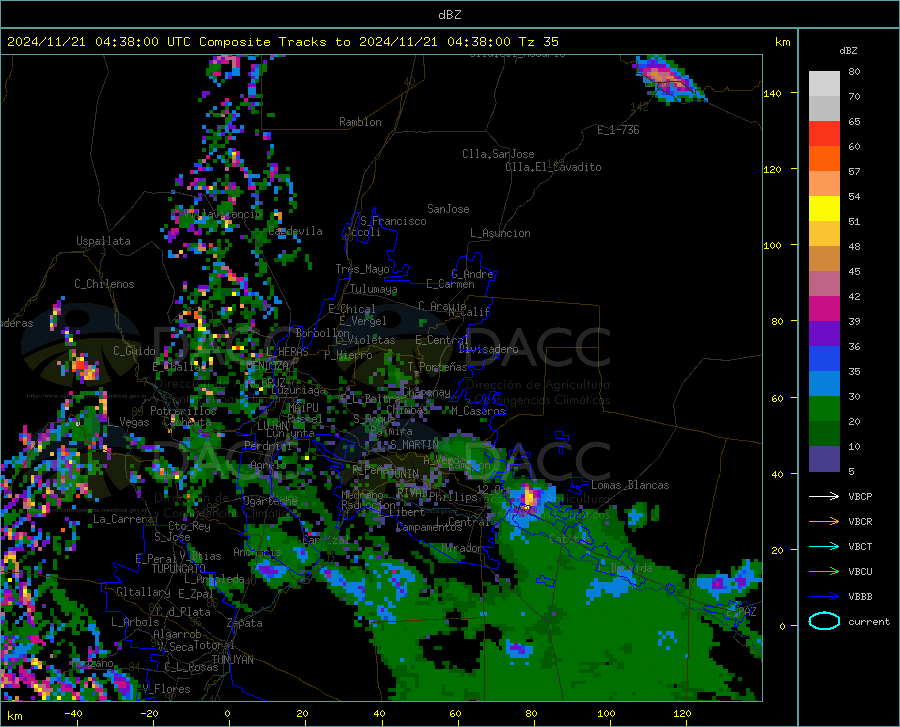Click the 80 dBZ scale value
The height and width of the screenshot is (727, 900).
[854, 72]
